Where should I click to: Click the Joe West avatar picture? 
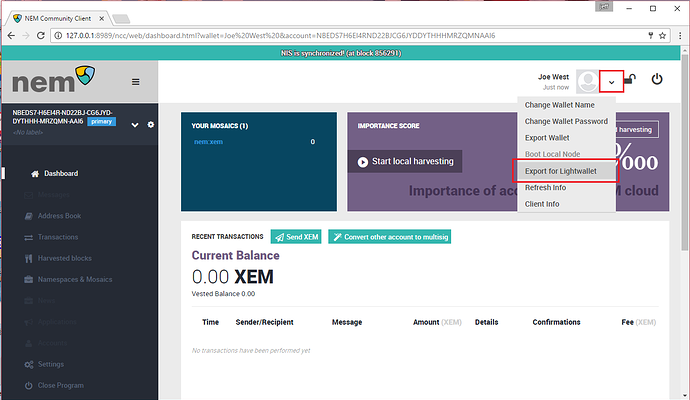587,81
